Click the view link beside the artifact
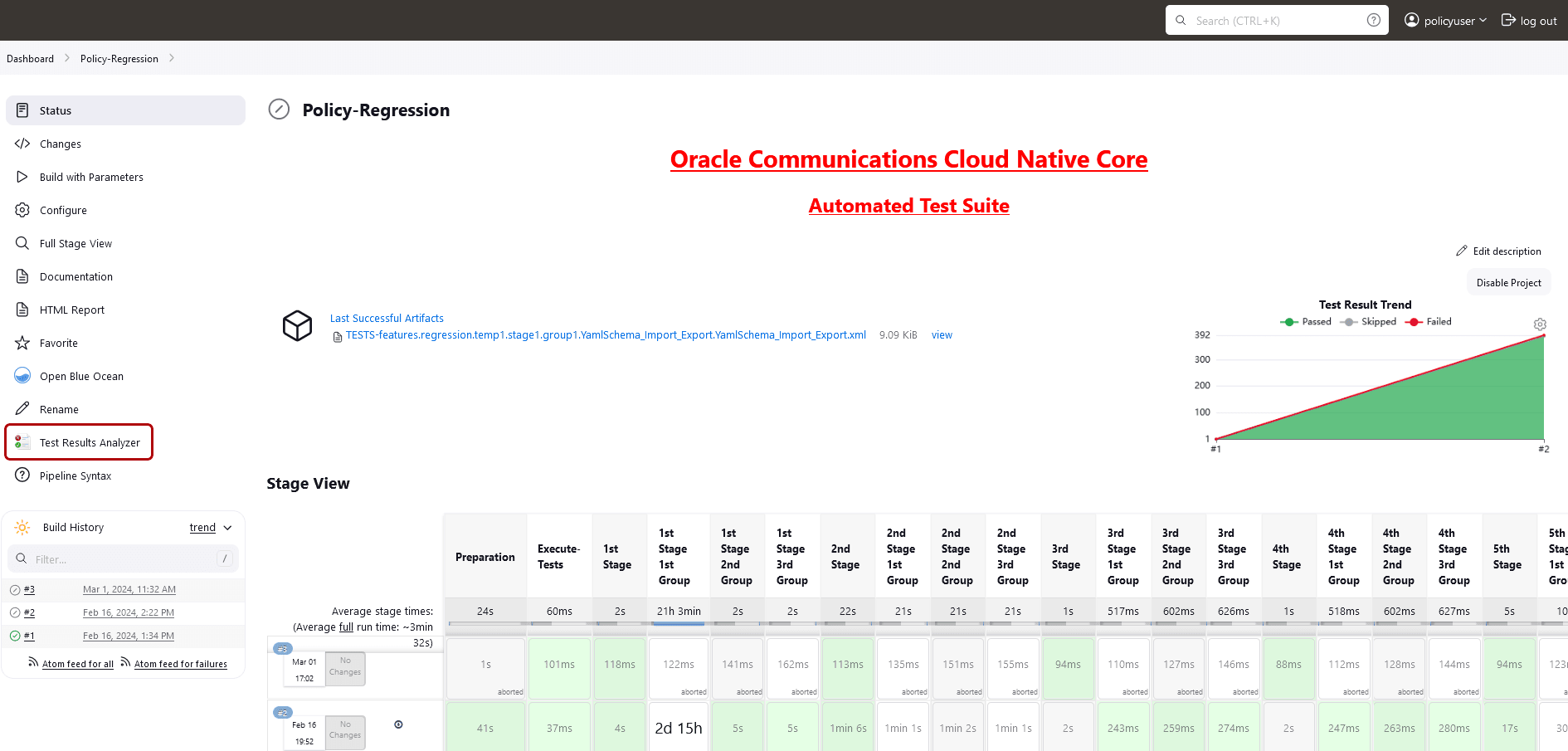The width and height of the screenshot is (1568, 751). pyautogui.click(x=942, y=335)
